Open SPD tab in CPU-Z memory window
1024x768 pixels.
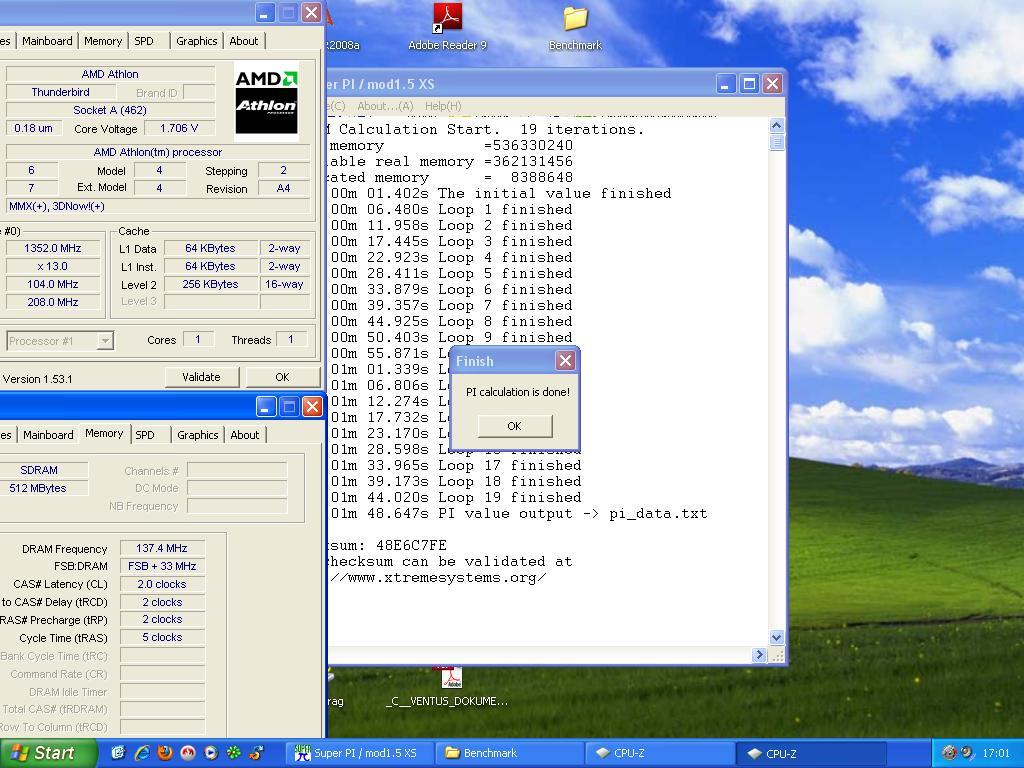[145, 435]
